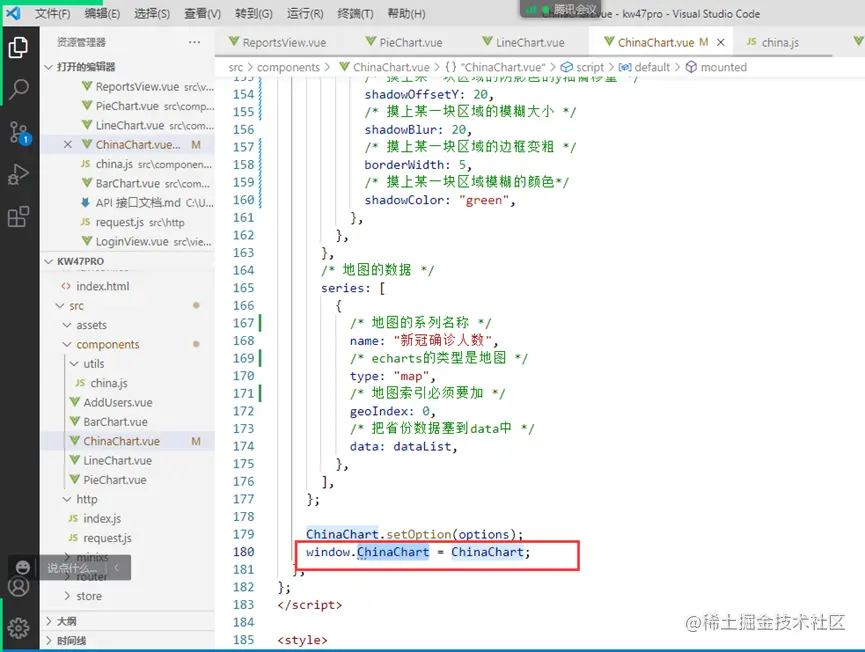Click components in the breadcrumb
Screen dimensions: 865x652
pos(288,67)
